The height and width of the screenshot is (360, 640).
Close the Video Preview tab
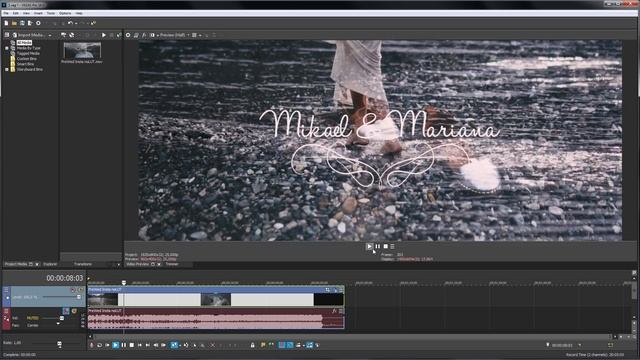tap(159, 264)
